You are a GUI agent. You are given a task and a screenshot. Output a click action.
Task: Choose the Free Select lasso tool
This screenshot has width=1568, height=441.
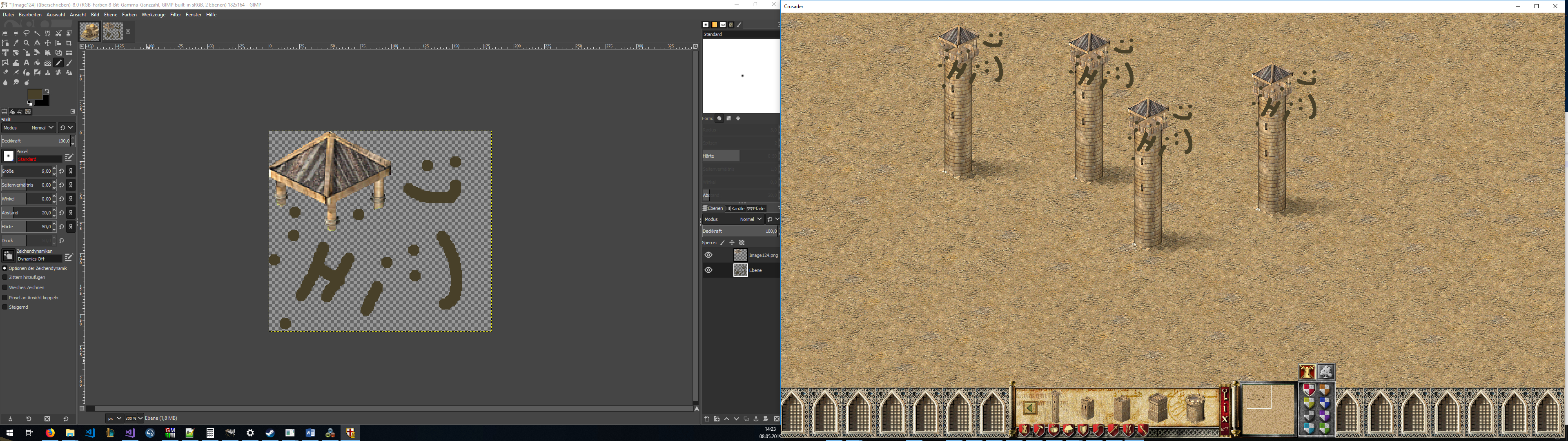27,33
